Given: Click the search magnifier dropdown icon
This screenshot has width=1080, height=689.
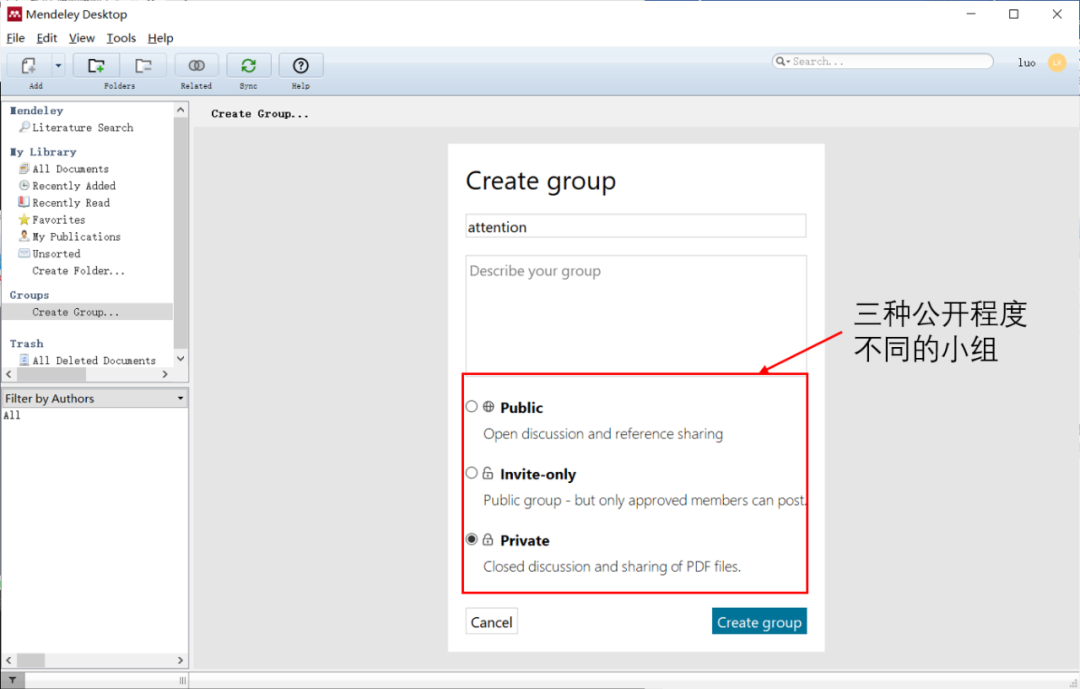Looking at the screenshot, I should tap(782, 61).
